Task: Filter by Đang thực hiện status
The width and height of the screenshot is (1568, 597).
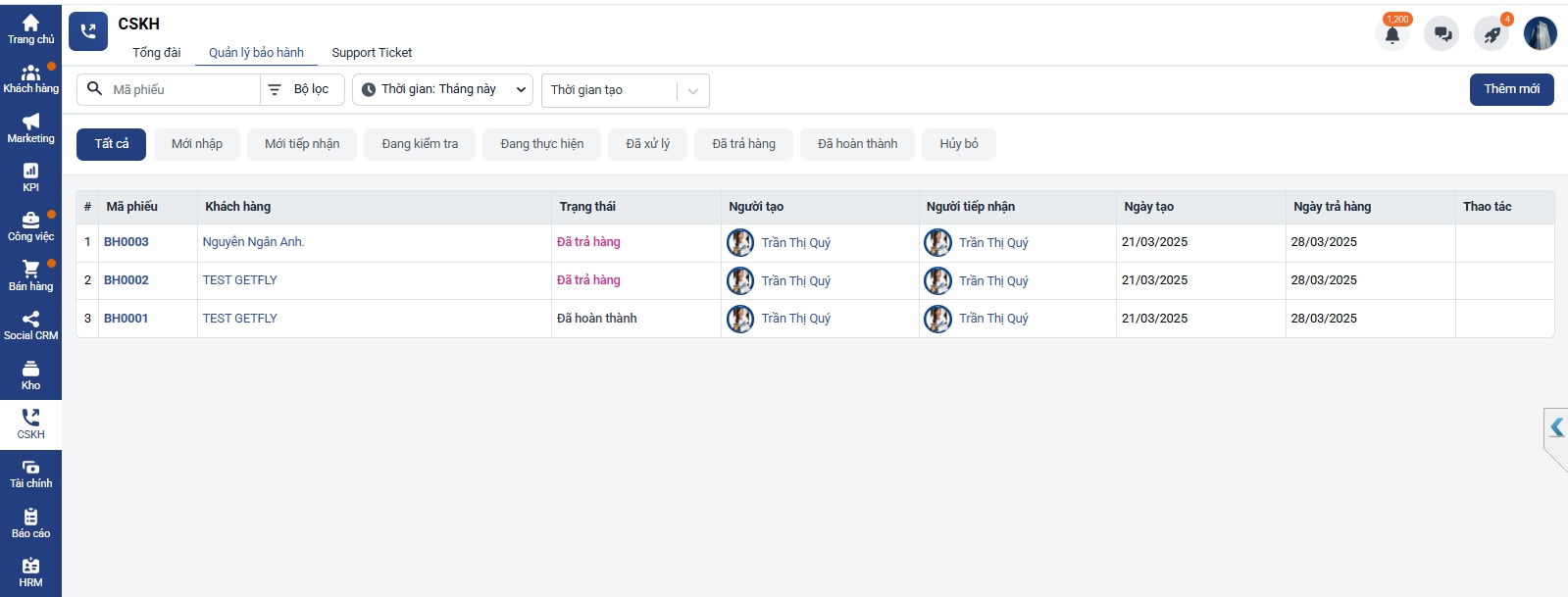Action: click(542, 144)
